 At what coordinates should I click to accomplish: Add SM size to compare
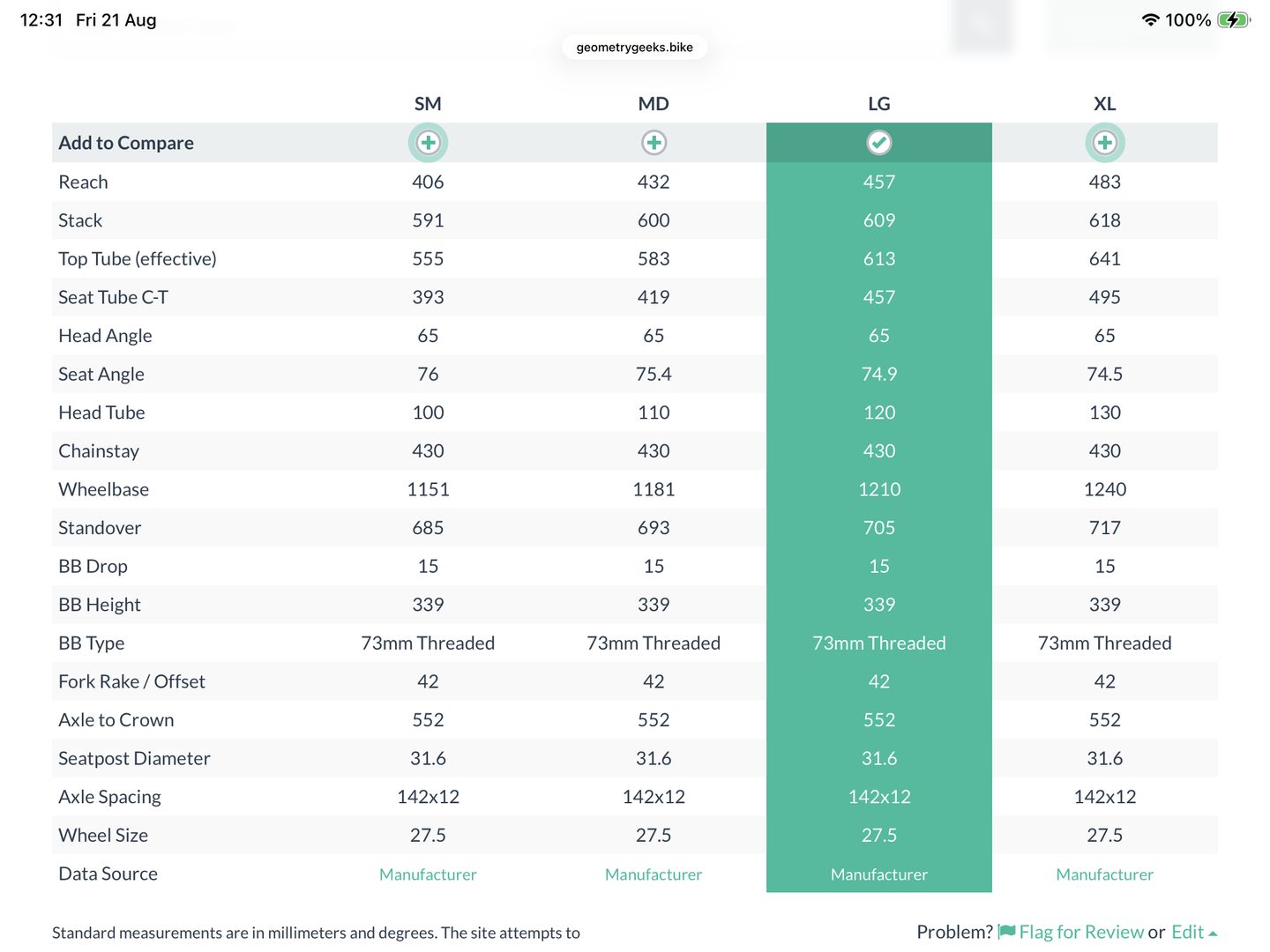pos(428,143)
